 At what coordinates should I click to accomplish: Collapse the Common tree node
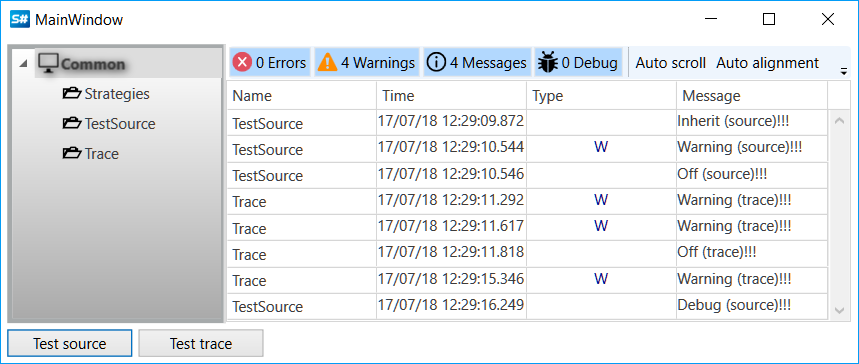click(23, 64)
